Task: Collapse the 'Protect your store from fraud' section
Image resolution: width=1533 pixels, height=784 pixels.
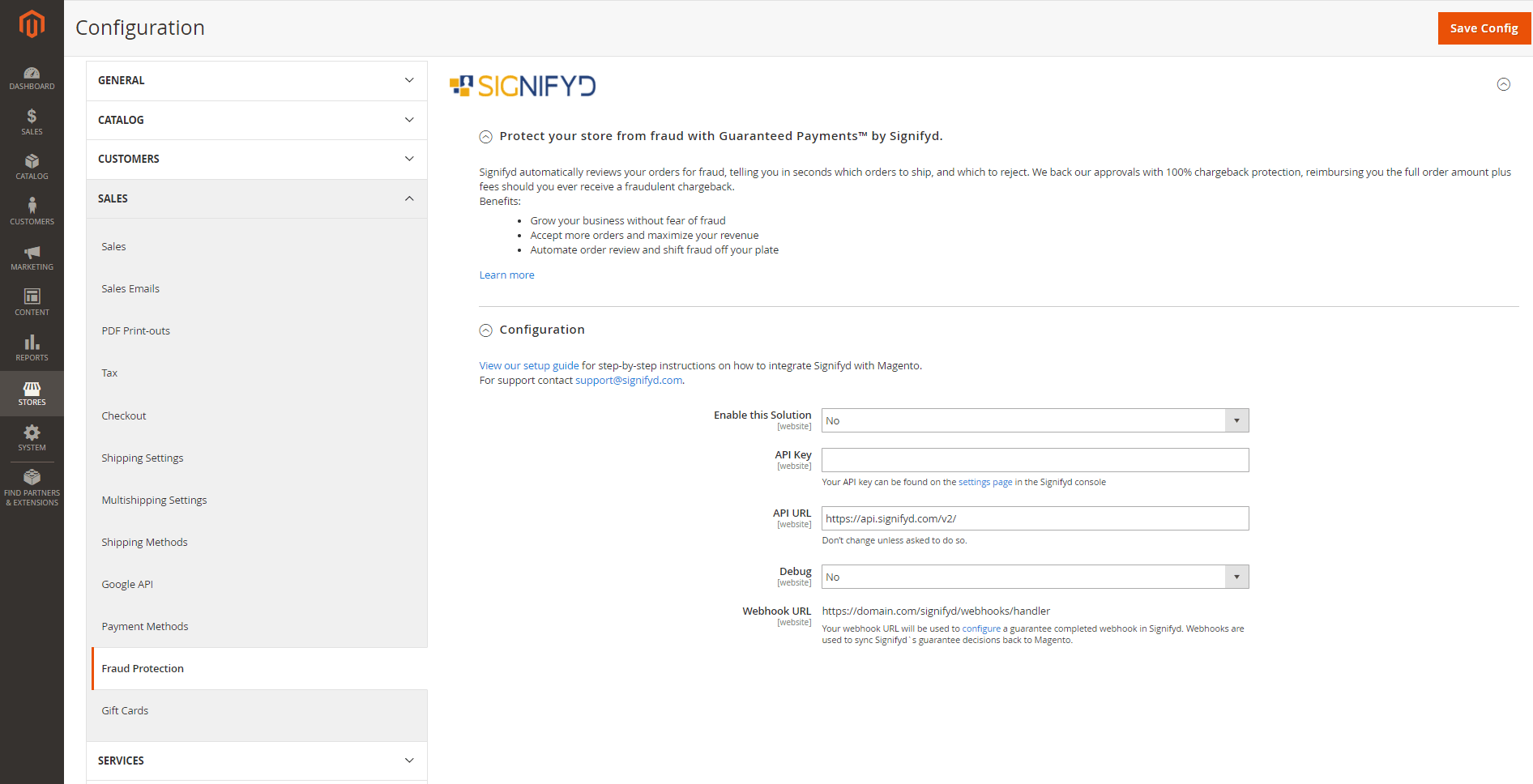Action: tap(486, 137)
